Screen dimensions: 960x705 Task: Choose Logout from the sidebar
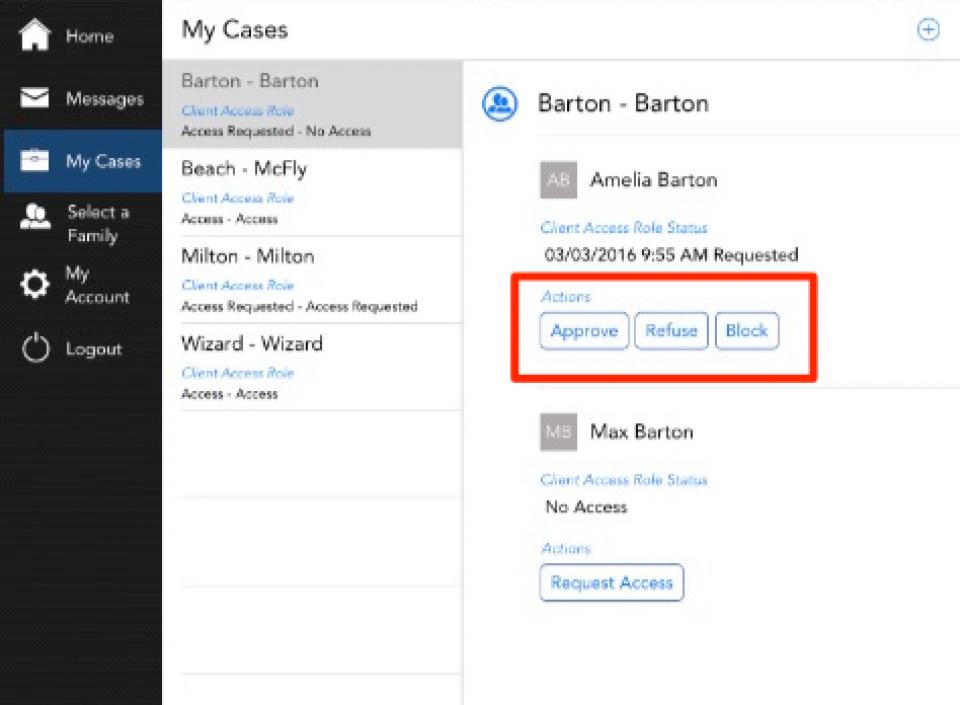(81, 348)
